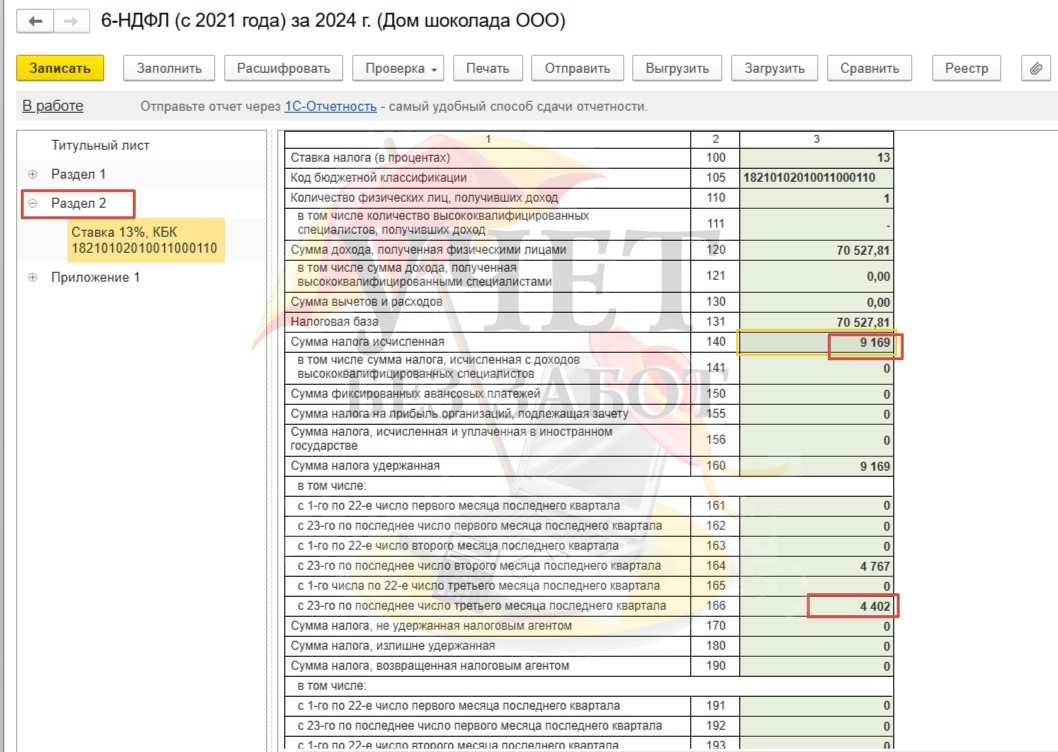The height and width of the screenshot is (752, 1058).
Task: Click 'Сумма фиксированных авансовых платежей' label
Action: tap(415, 394)
